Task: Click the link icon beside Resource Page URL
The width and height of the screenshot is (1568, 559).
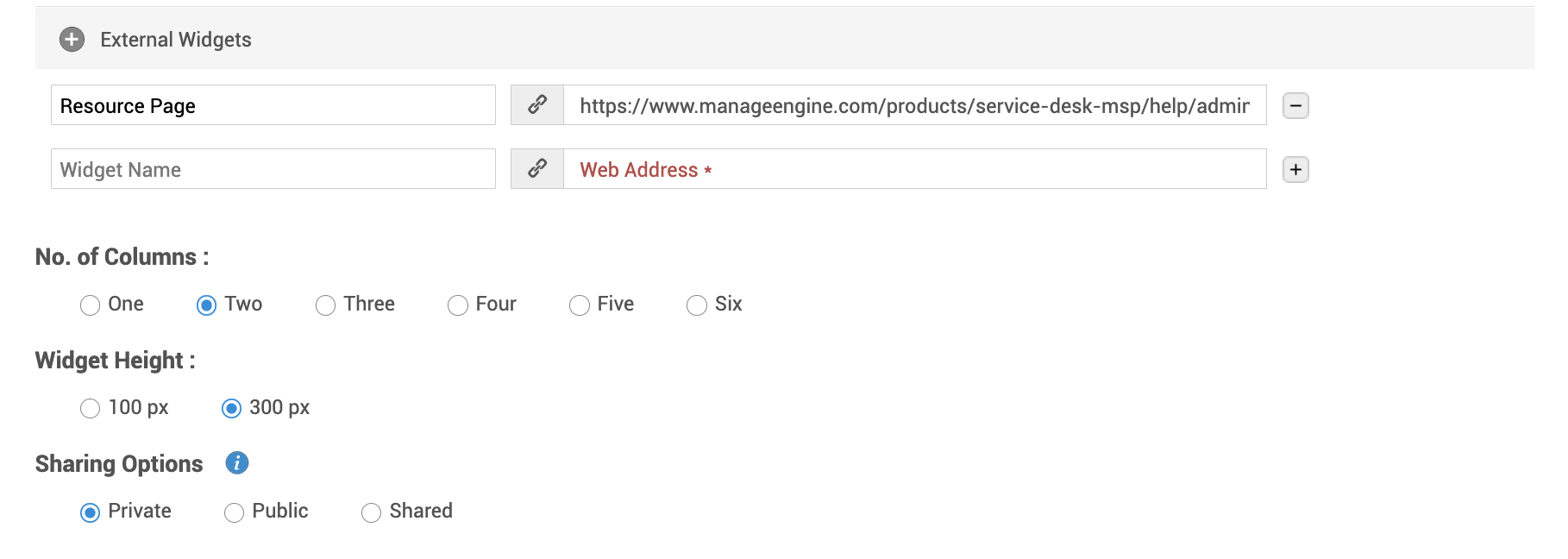Action: point(537,105)
